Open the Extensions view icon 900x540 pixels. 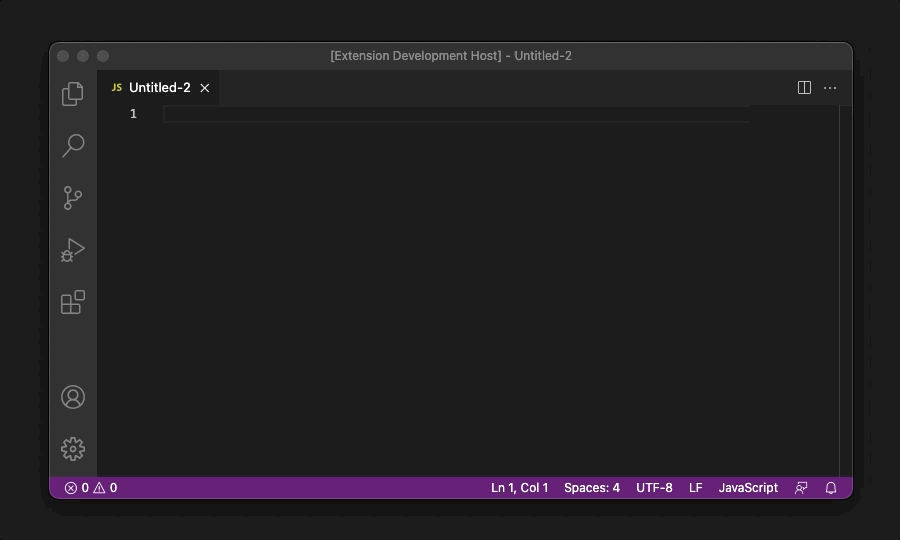pyautogui.click(x=73, y=302)
